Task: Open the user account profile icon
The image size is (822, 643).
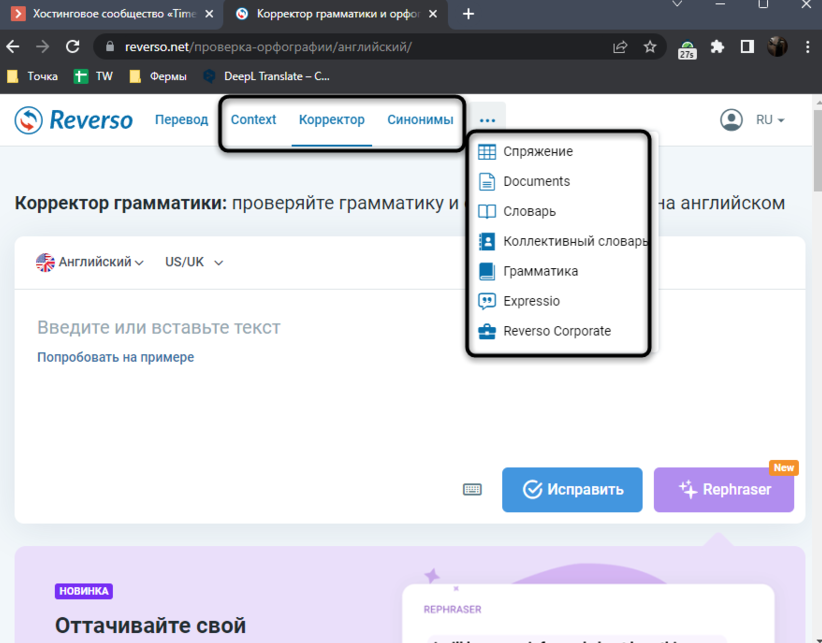Action: click(731, 120)
